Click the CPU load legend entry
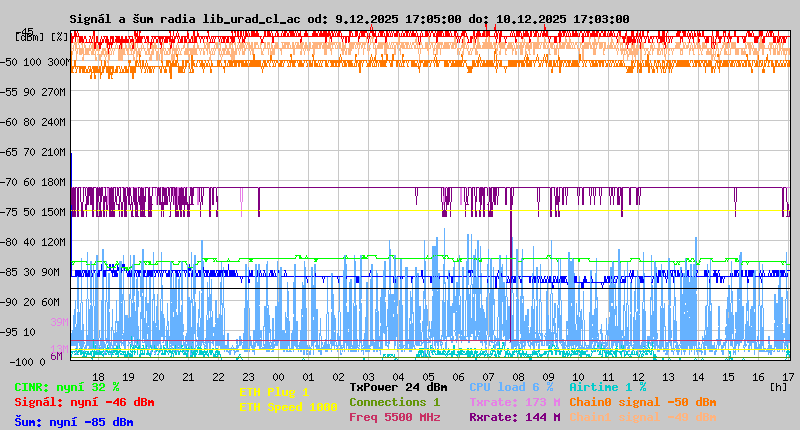This screenshot has width=800, height=430. point(511,386)
